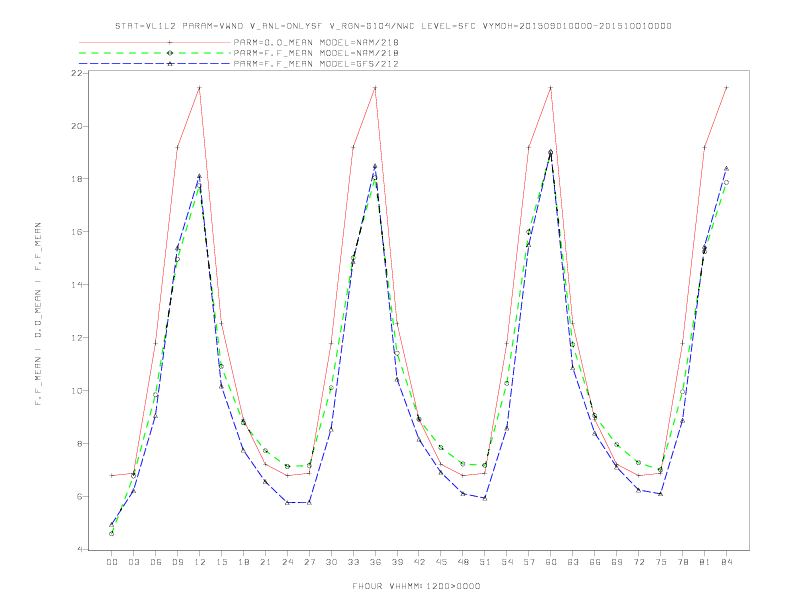Click the x-axis tick label 84
792x612 pixels.
pos(726,562)
